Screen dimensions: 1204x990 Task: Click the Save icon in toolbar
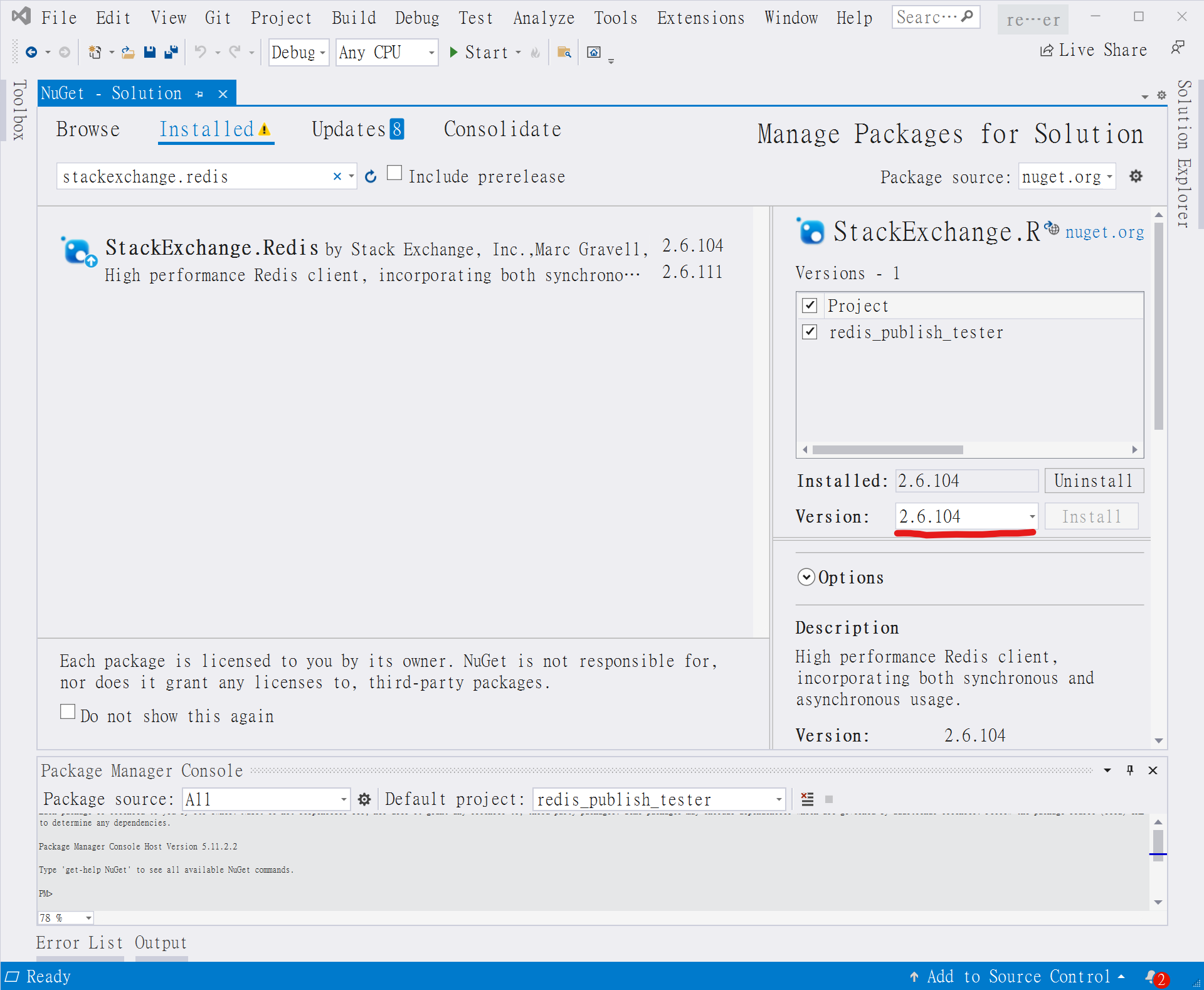click(x=149, y=53)
